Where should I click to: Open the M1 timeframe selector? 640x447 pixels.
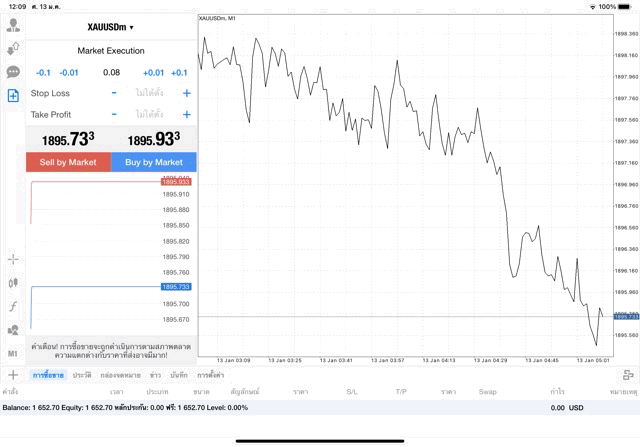13,353
